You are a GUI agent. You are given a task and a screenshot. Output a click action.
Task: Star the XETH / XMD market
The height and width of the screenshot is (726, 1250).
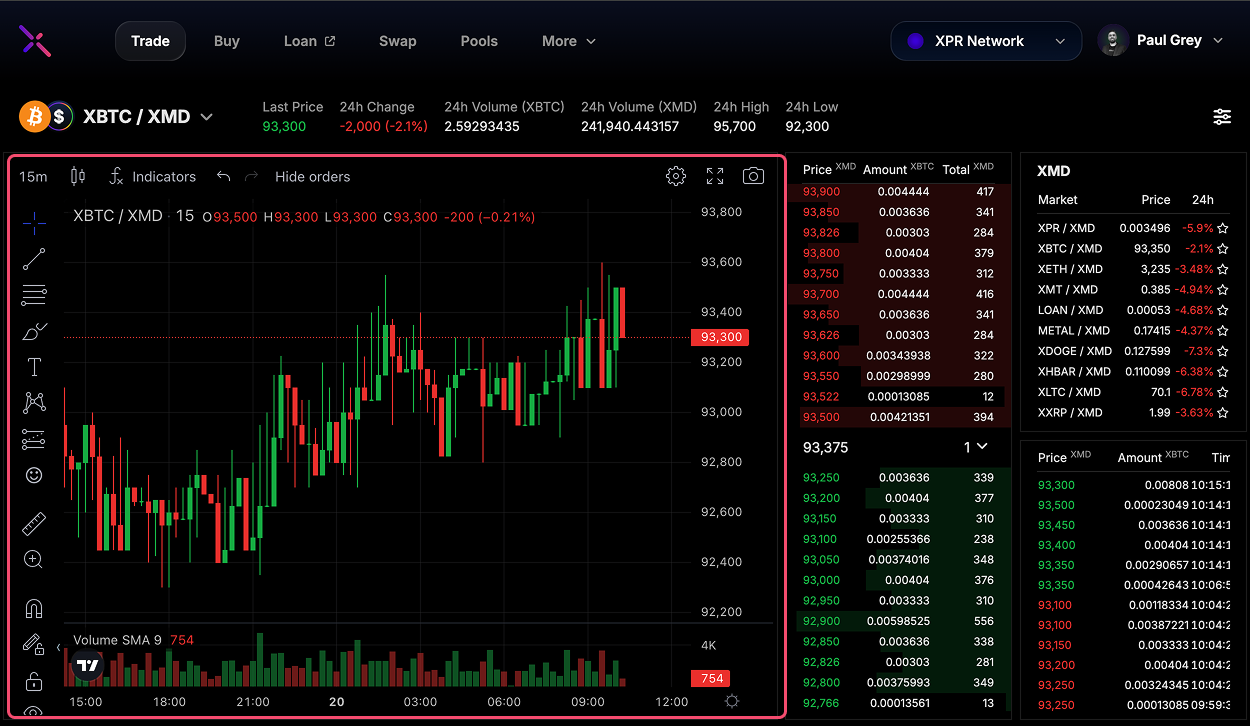coord(1222,269)
